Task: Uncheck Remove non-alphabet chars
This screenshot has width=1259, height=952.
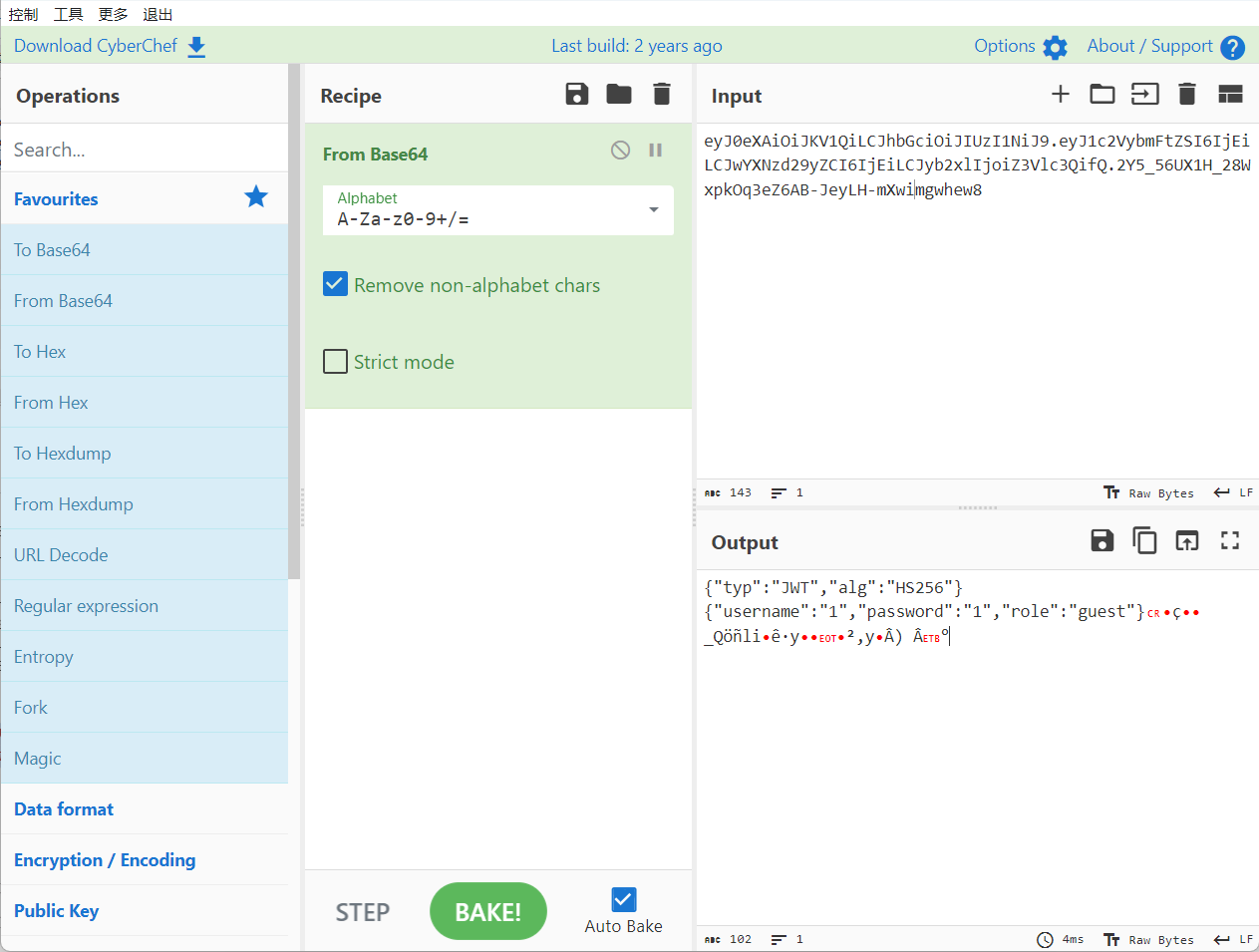Action: pyautogui.click(x=336, y=285)
